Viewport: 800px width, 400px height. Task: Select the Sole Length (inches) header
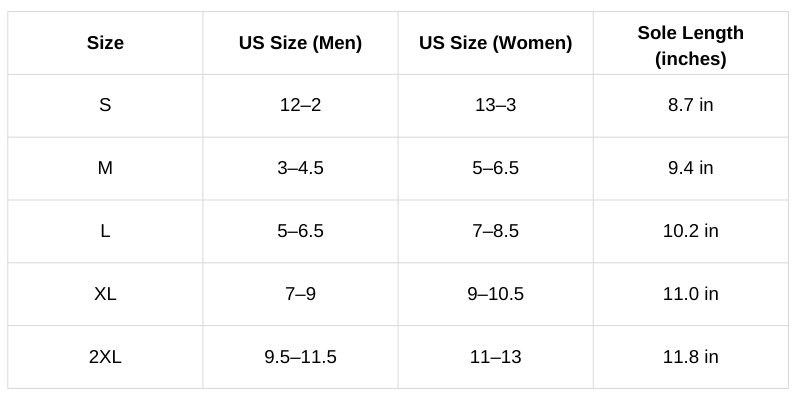690,46
